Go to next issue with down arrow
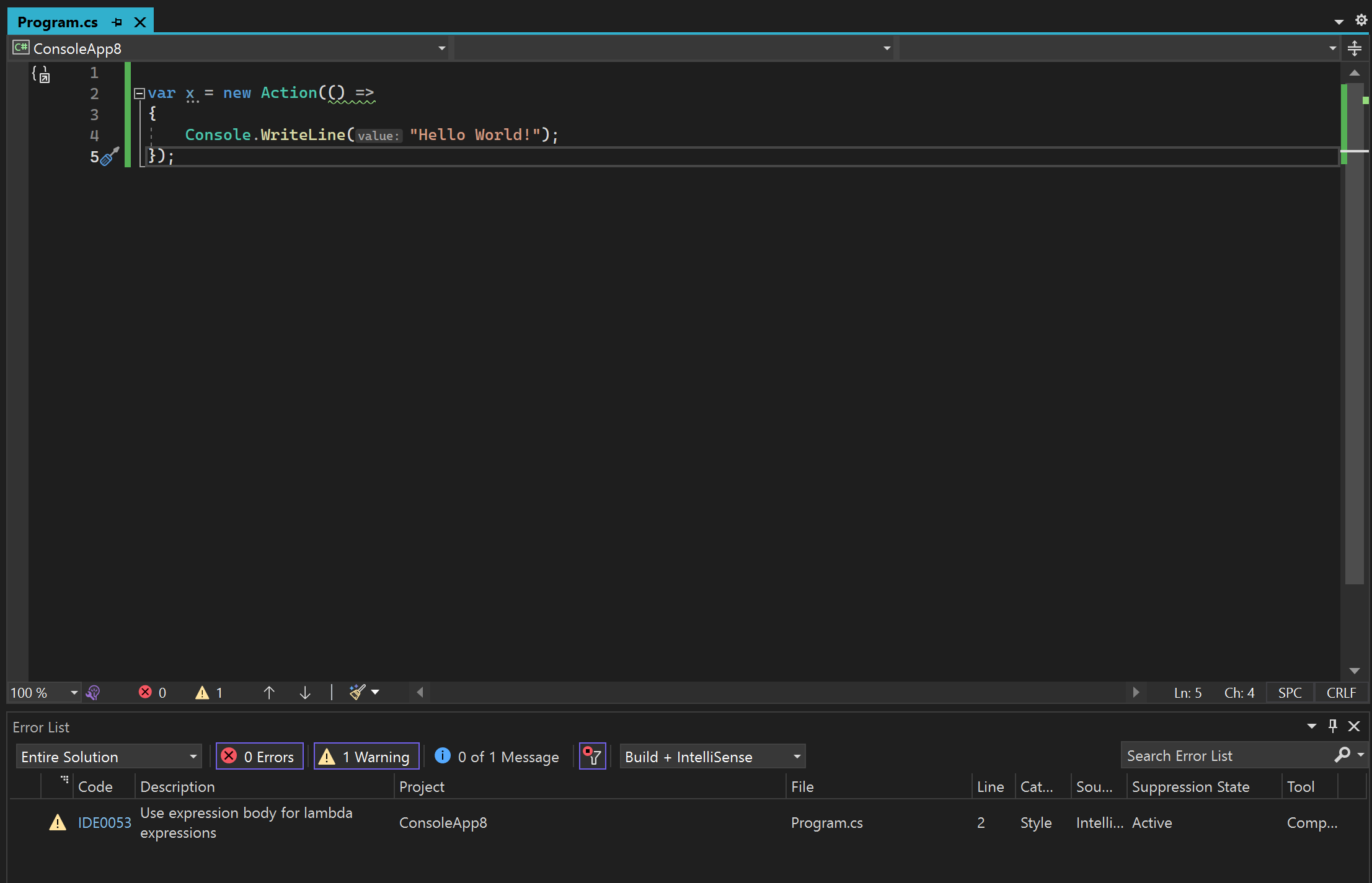 click(305, 692)
